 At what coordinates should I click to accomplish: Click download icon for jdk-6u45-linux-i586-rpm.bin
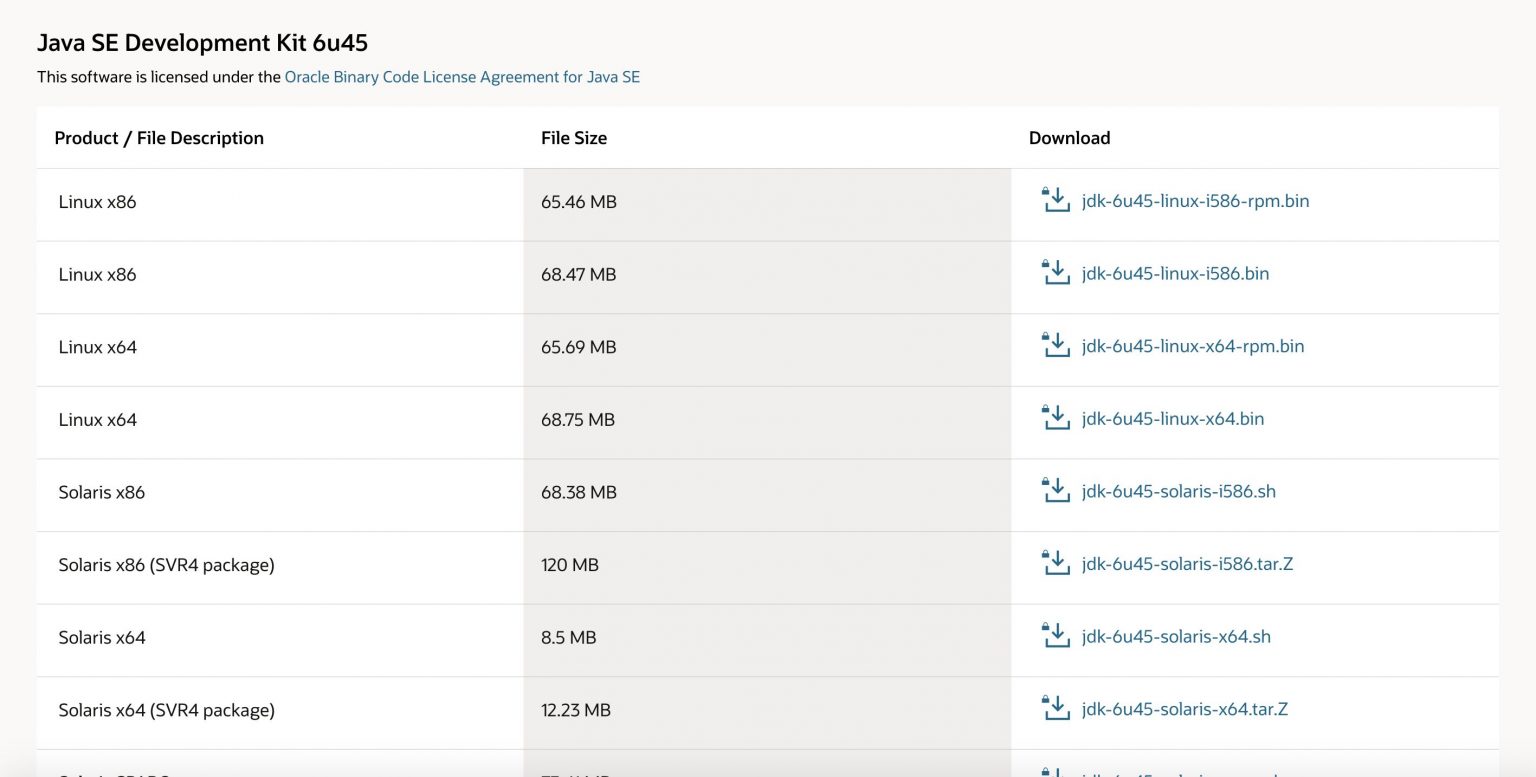click(x=1055, y=200)
